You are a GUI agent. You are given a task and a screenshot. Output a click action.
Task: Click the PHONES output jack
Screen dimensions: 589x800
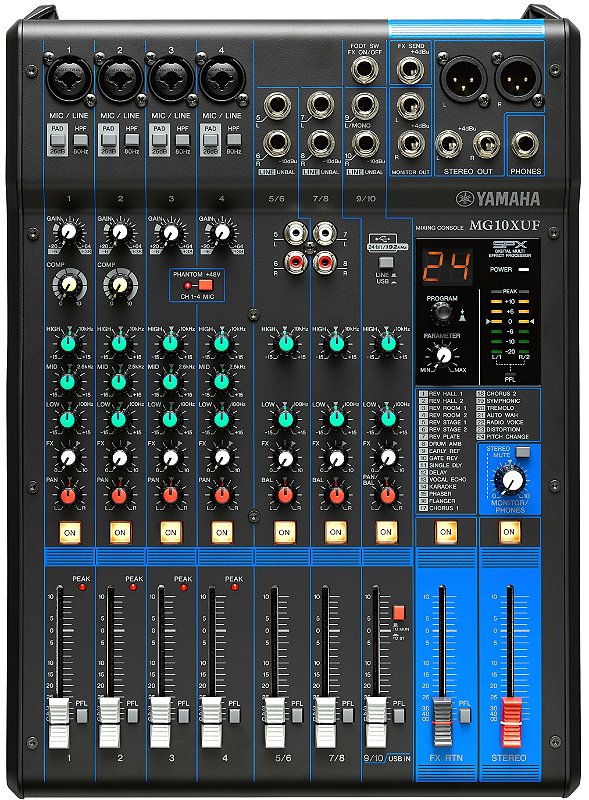[x=525, y=144]
